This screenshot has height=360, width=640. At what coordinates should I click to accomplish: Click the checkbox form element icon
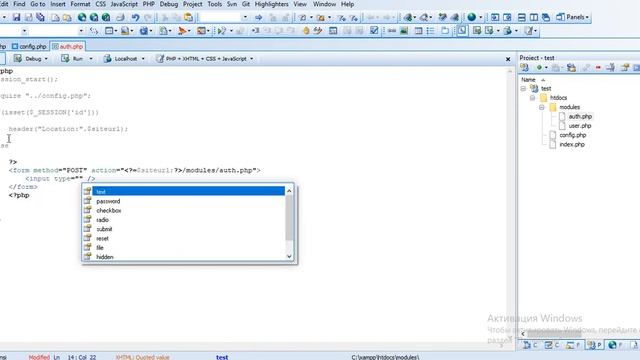click(x=374, y=31)
